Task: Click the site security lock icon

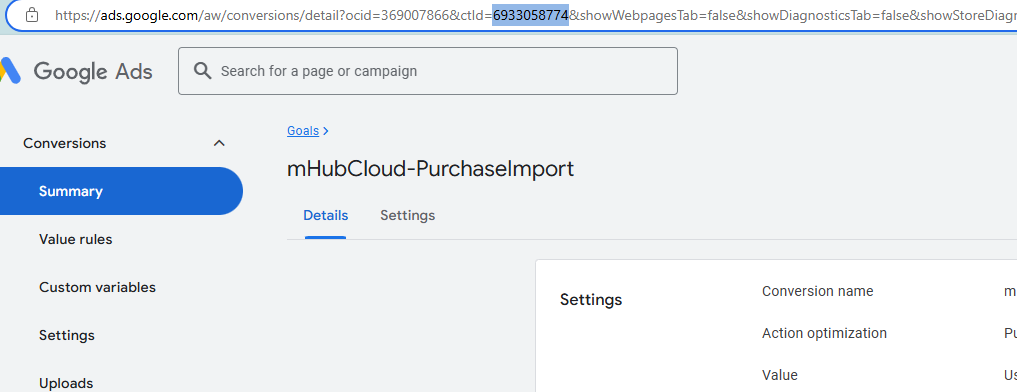Action: click(x=31, y=15)
